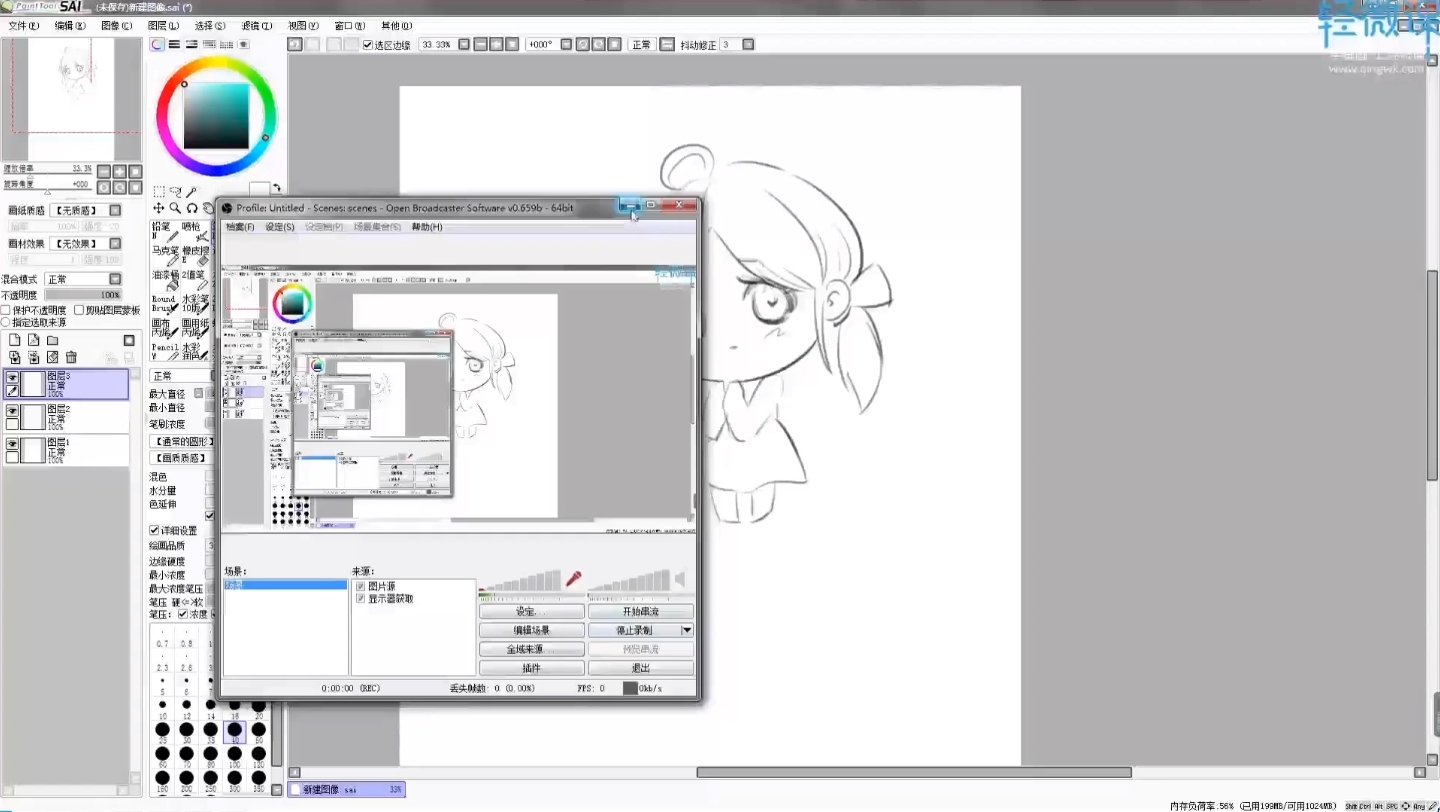Image resolution: width=1440 pixels, height=812 pixels.
Task: Select the 马克笔 marker brush tool
Action: click(165, 255)
